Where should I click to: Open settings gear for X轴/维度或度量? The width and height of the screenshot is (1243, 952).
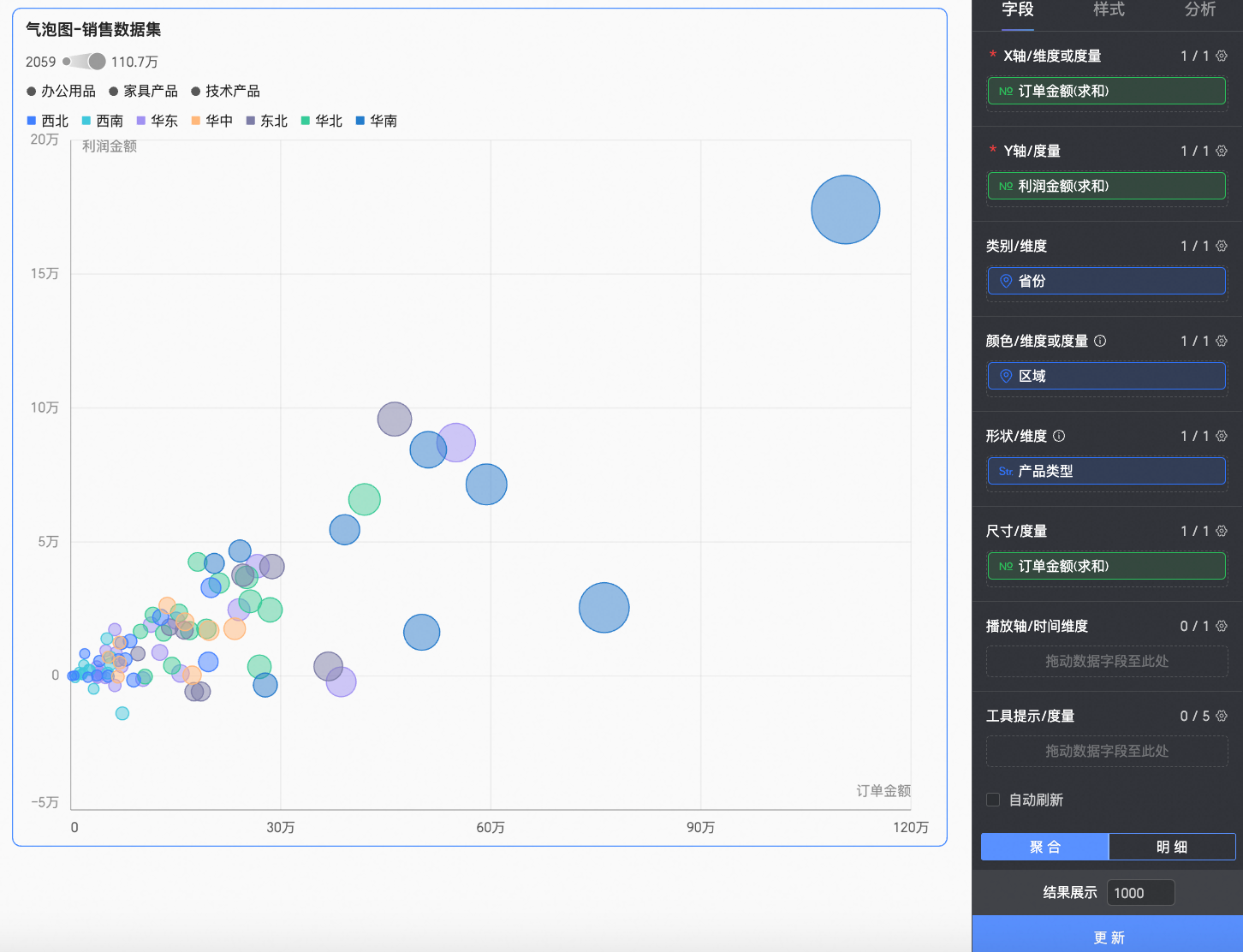click(x=1222, y=56)
